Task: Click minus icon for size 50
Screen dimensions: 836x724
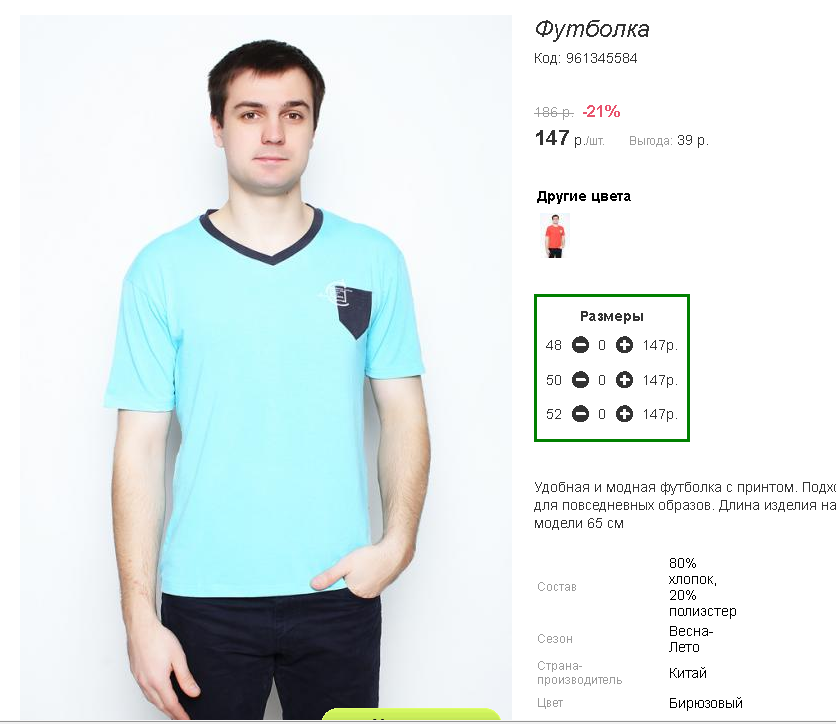Action: [x=580, y=380]
